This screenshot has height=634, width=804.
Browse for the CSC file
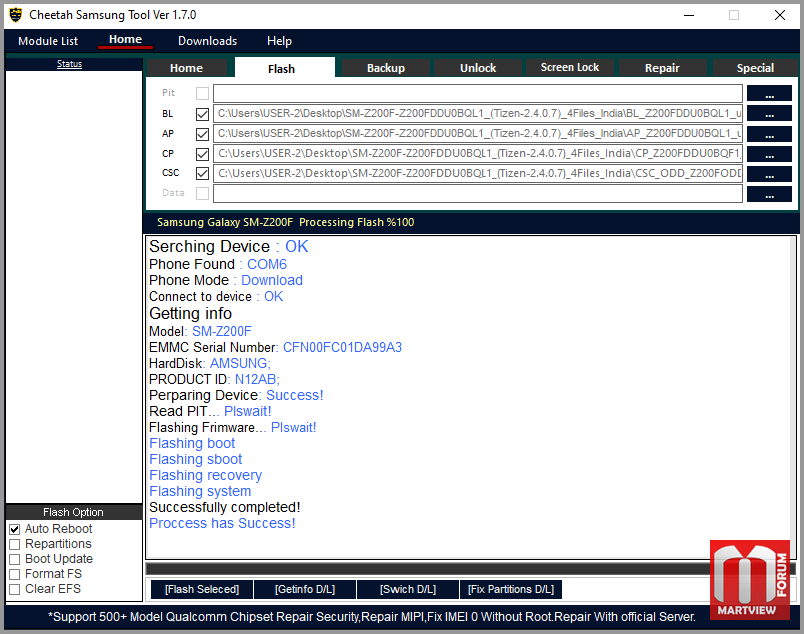[x=768, y=174]
